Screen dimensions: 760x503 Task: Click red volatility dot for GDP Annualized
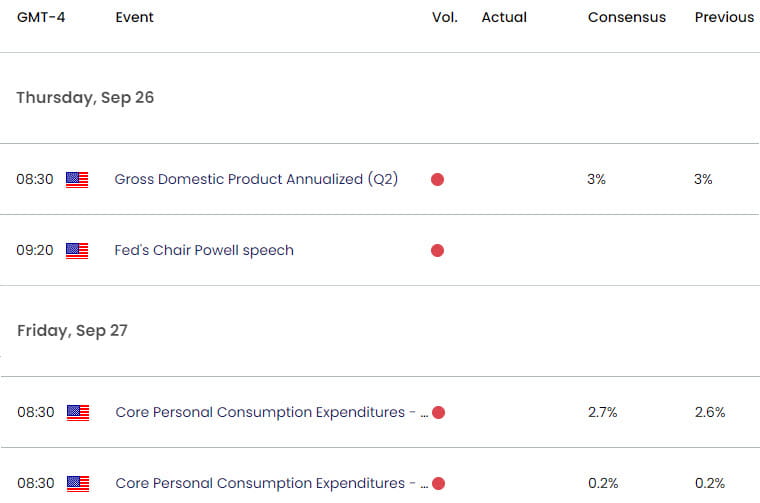(x=437, y=180)
